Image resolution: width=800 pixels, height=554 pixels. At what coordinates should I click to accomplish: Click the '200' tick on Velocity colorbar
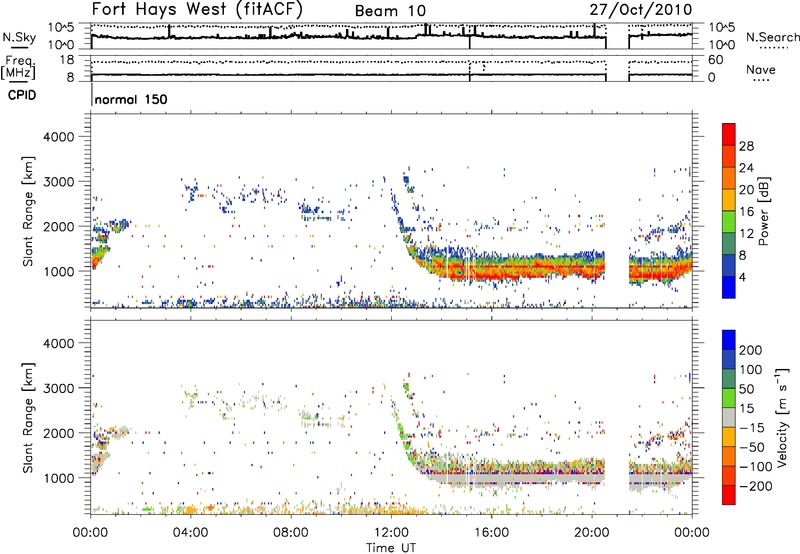pyautogui.click(x=751, y=350)
